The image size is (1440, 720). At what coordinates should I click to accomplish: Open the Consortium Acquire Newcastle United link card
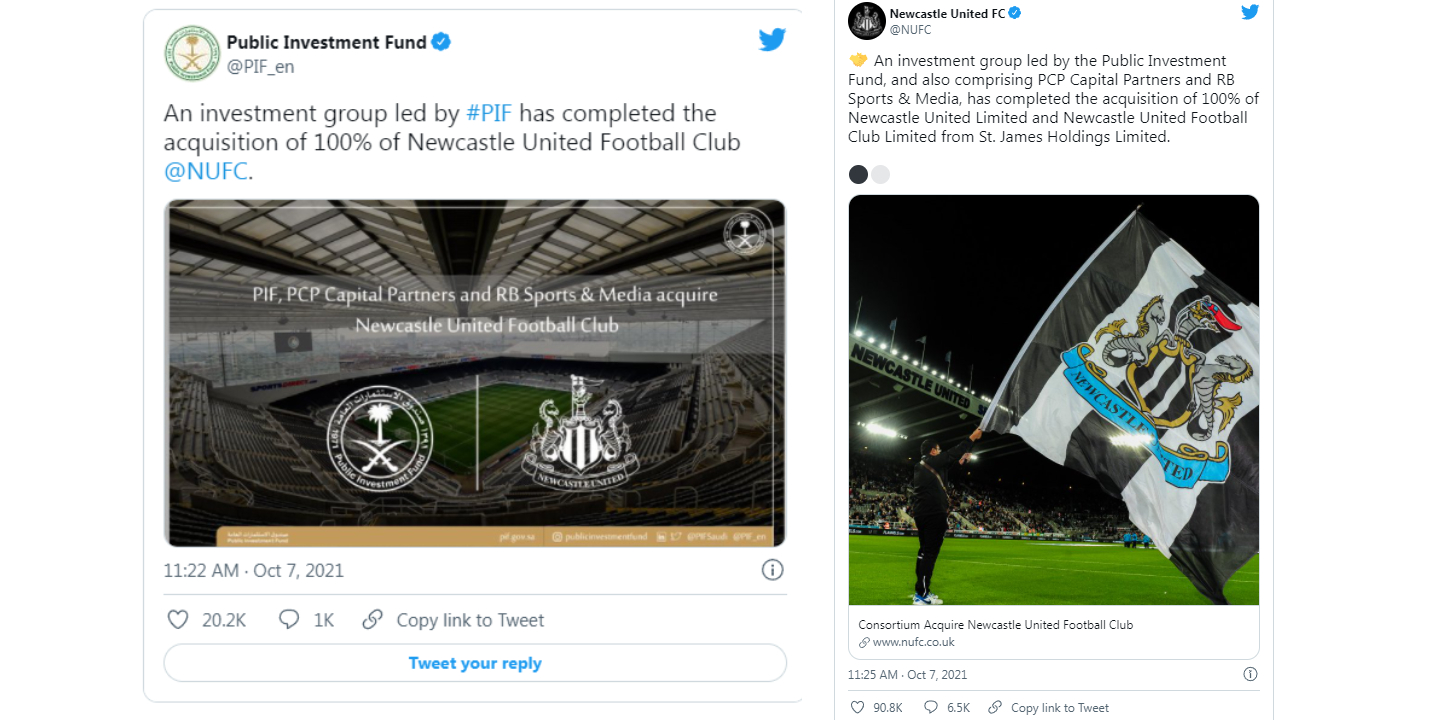[1053, 632]
